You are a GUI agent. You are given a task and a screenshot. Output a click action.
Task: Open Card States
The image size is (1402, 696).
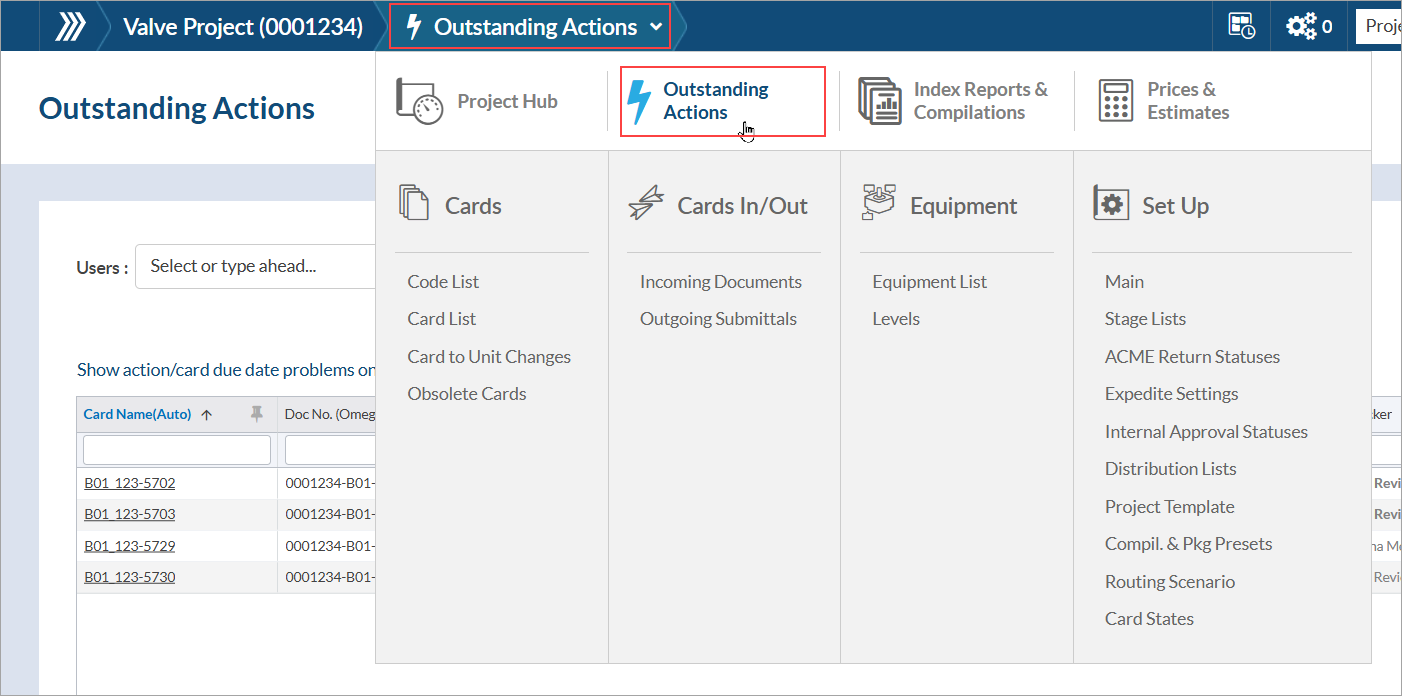pyautogui.click(x=1149, y=619)
